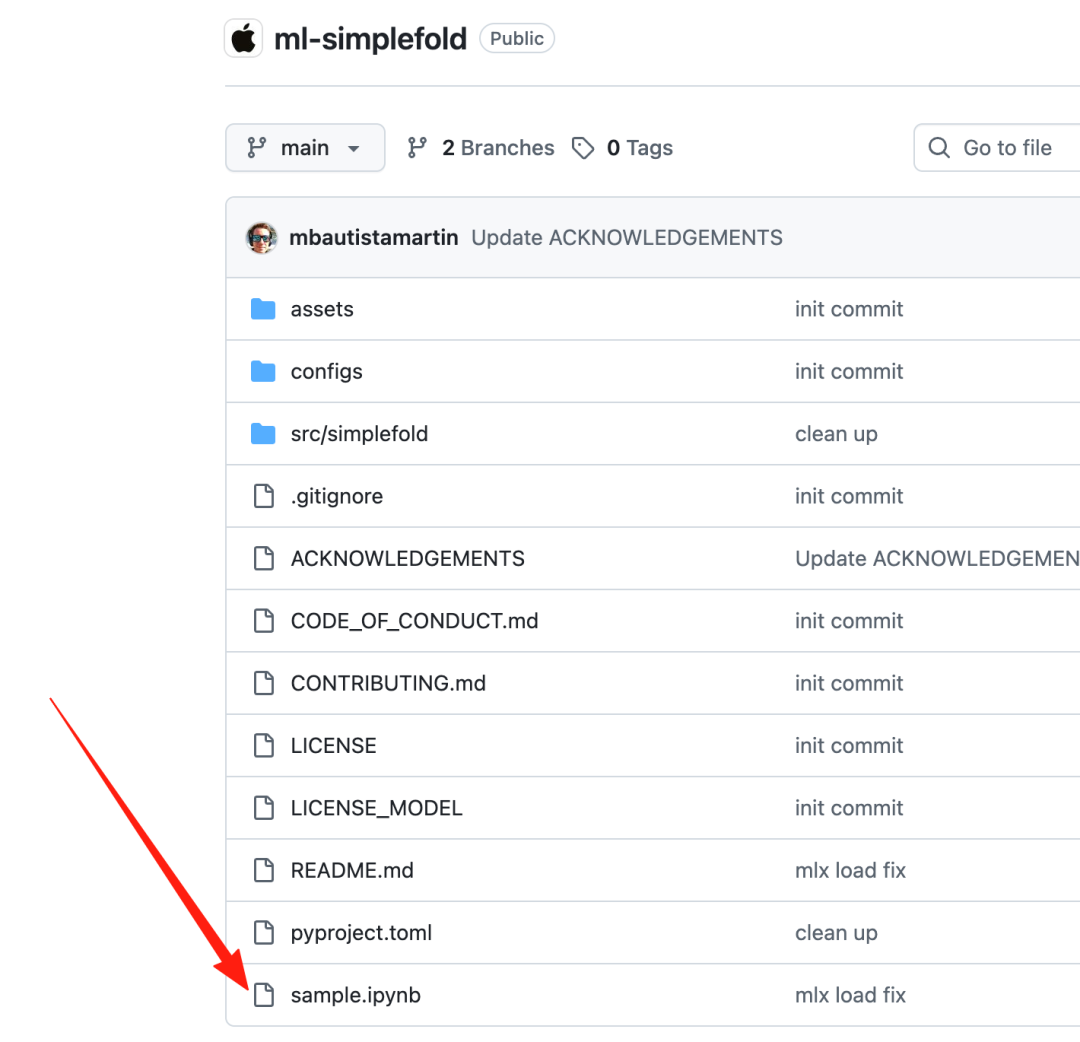The image size is (1080, 1042).
Task: Click the LICENSE file icon
Action: point(263,746)
